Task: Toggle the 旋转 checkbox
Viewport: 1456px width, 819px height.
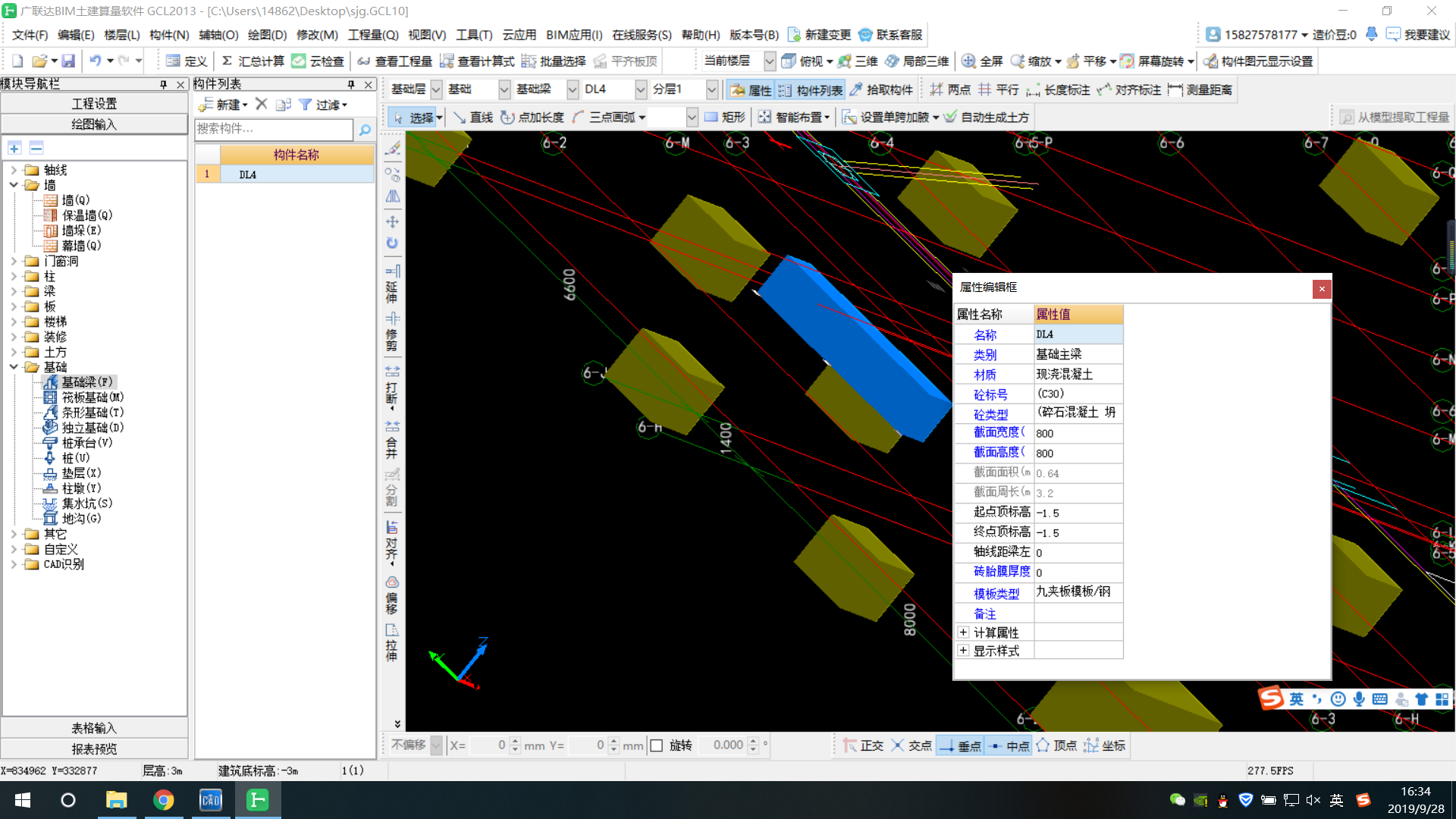Action: 657,745
